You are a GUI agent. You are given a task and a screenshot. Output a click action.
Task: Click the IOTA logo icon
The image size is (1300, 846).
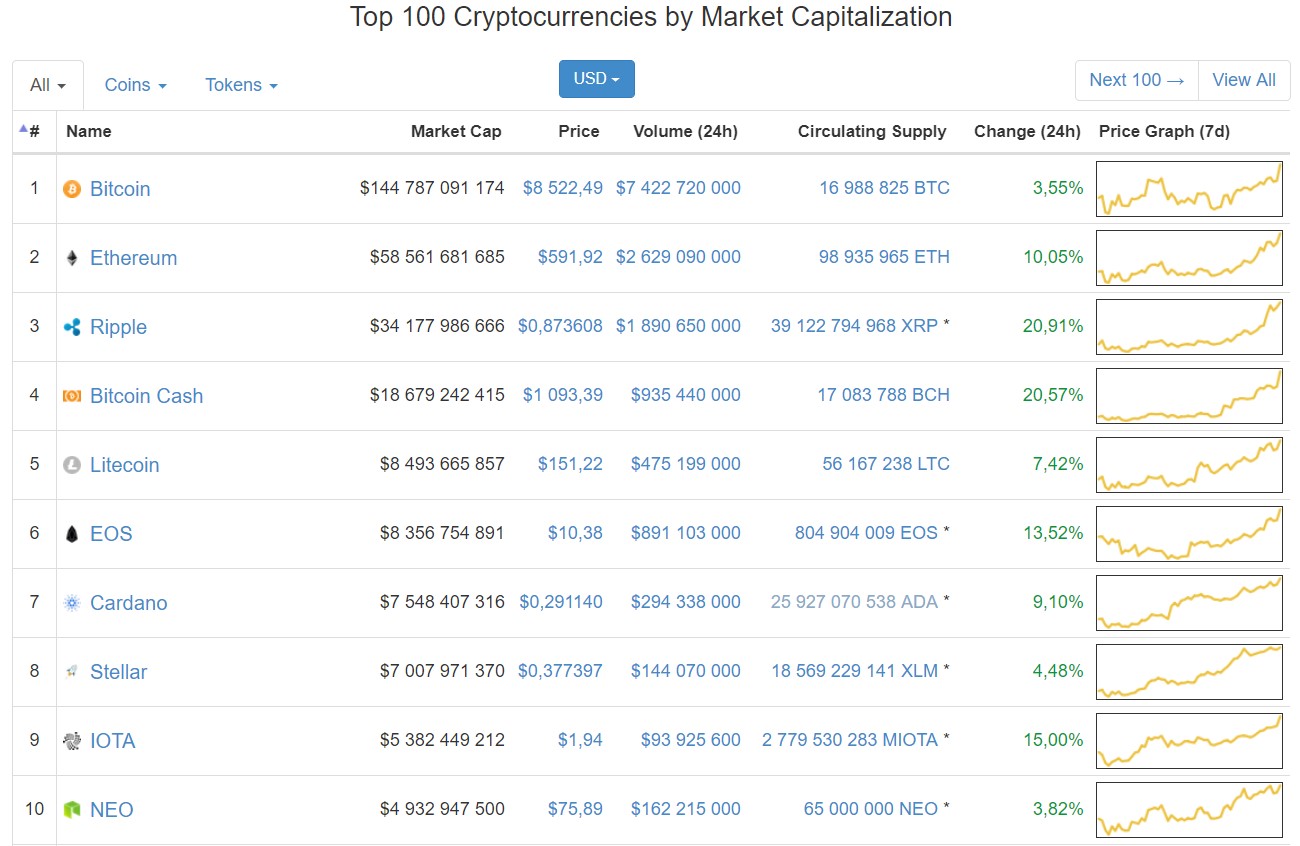pyautogui.click(x=72, y=741)
